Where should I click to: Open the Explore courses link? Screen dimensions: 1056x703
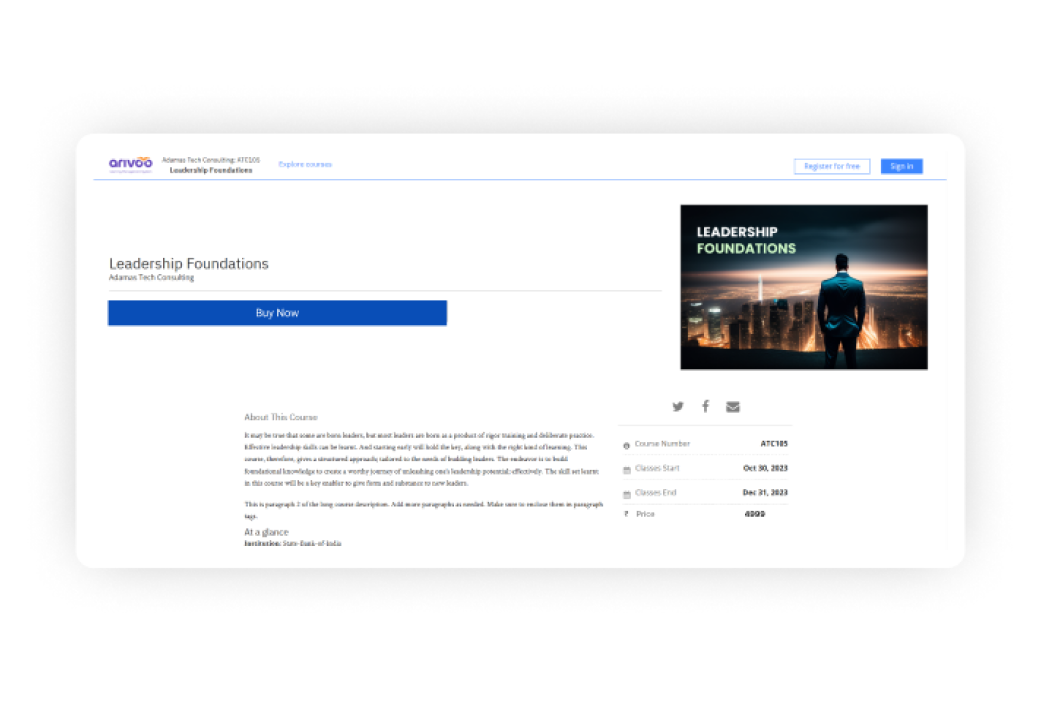pyautogui.click(x=305, y=164)
